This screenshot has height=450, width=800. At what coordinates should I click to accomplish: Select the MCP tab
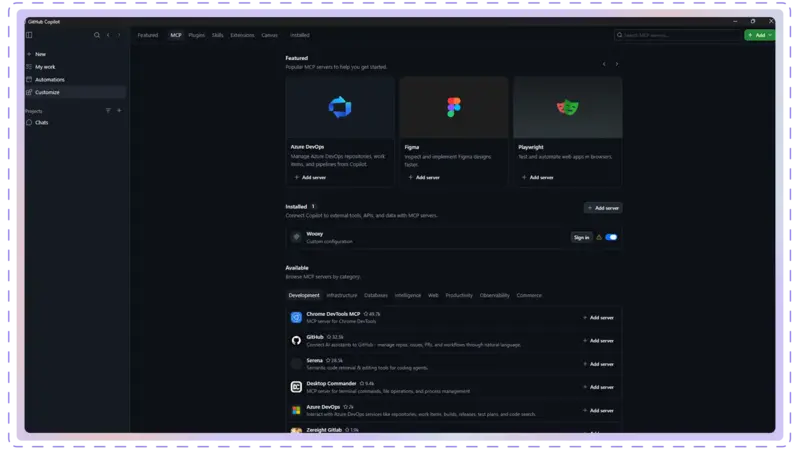tap(176, 35)
